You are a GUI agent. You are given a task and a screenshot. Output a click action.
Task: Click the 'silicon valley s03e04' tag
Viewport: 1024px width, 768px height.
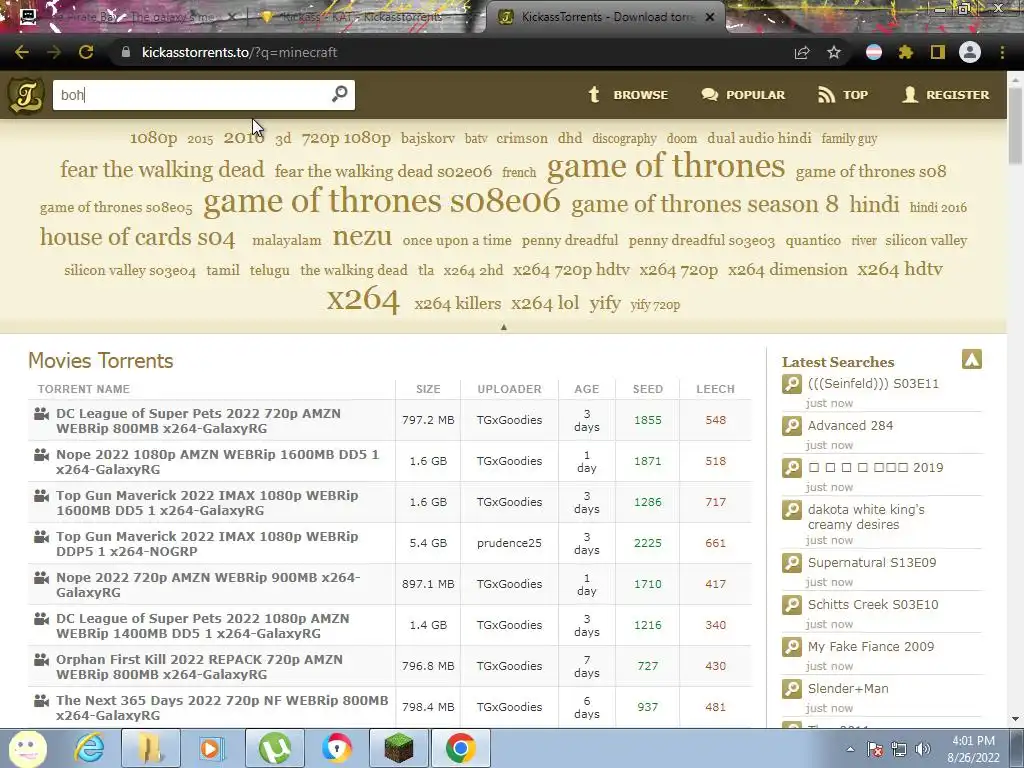[x=130, y=270]
